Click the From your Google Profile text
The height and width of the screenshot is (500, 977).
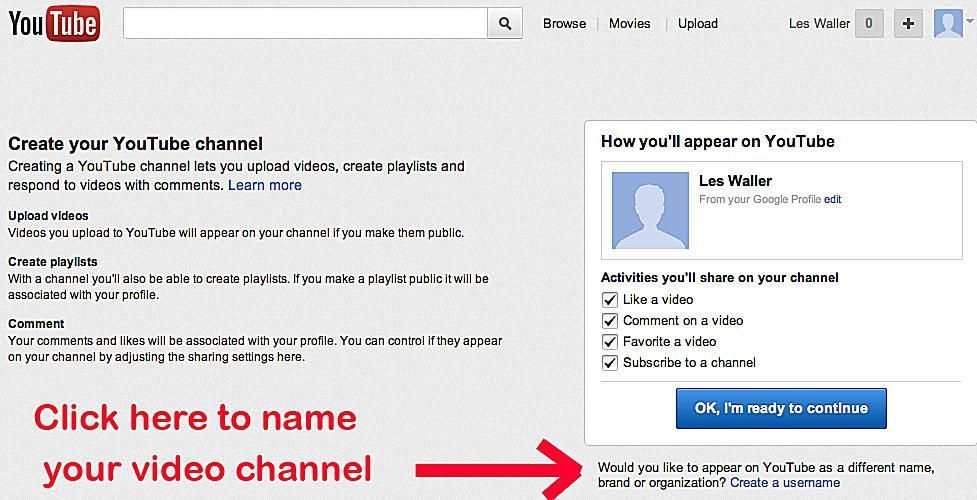pyautogui.click(x=760, y=200)
